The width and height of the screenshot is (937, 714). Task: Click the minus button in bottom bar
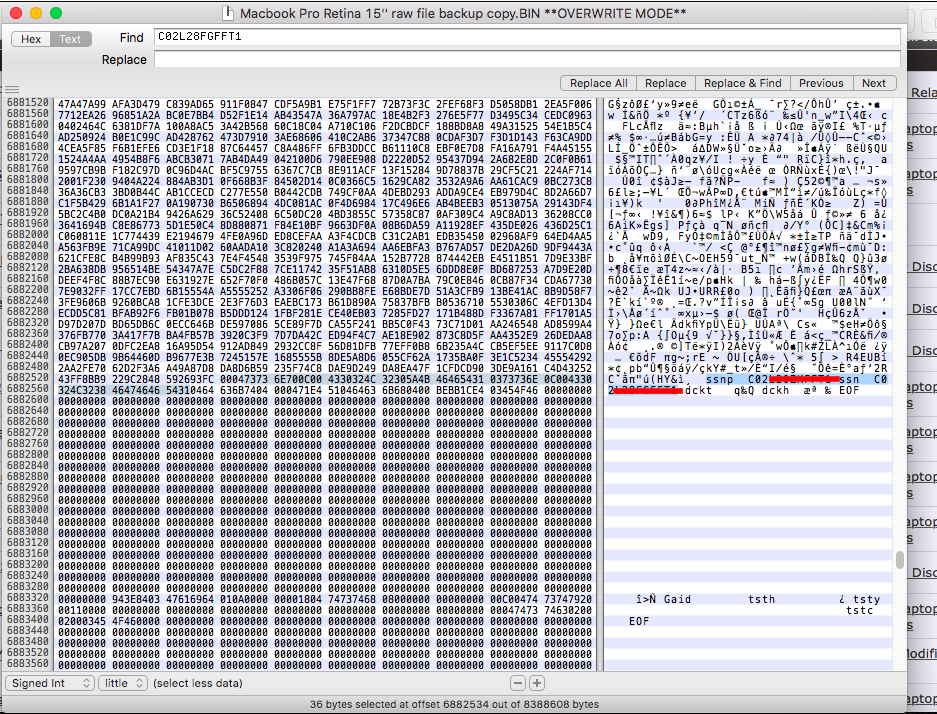point(518,683)
